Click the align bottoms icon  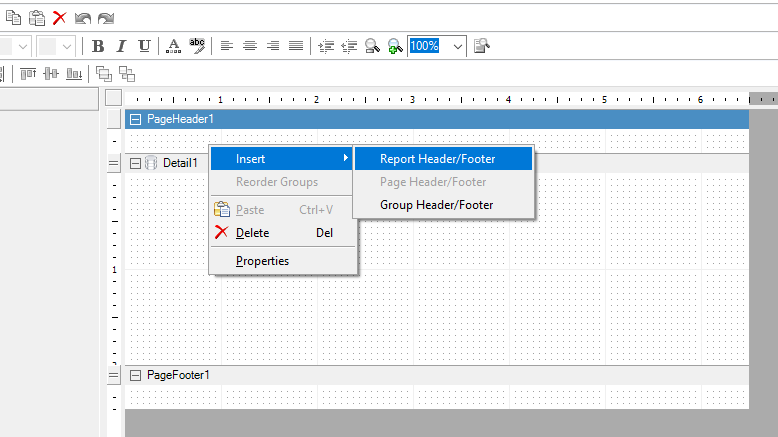pos(74,74)
